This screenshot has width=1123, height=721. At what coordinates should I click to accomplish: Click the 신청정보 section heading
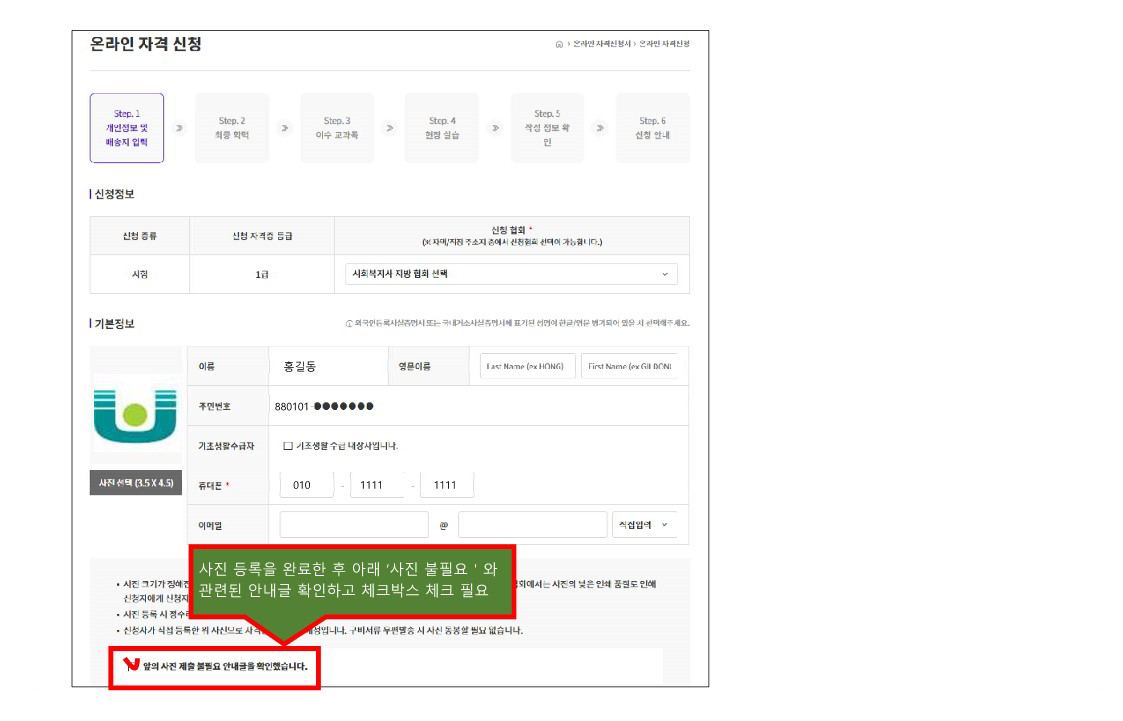(x=115, y=194)
